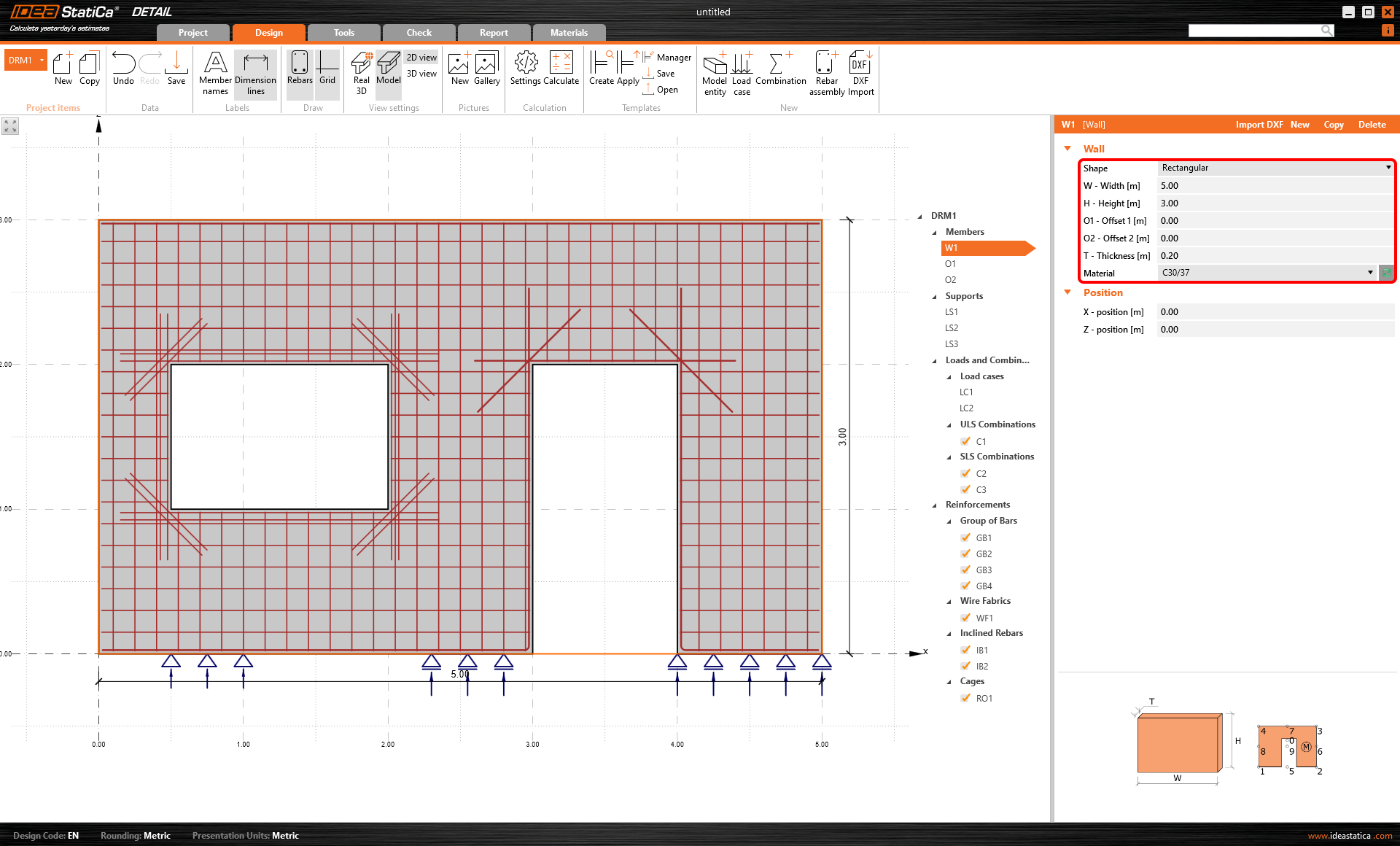Screen dimensions: 1400x846
Task: Switch to the Check tab
Action: point(419,33)
